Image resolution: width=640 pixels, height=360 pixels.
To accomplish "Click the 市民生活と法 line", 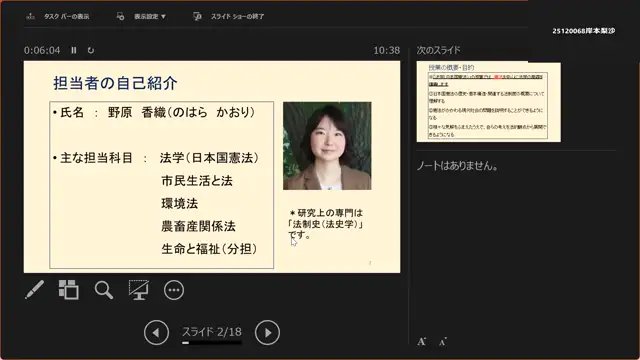I will pyautogui.click(x=197, y=180).
